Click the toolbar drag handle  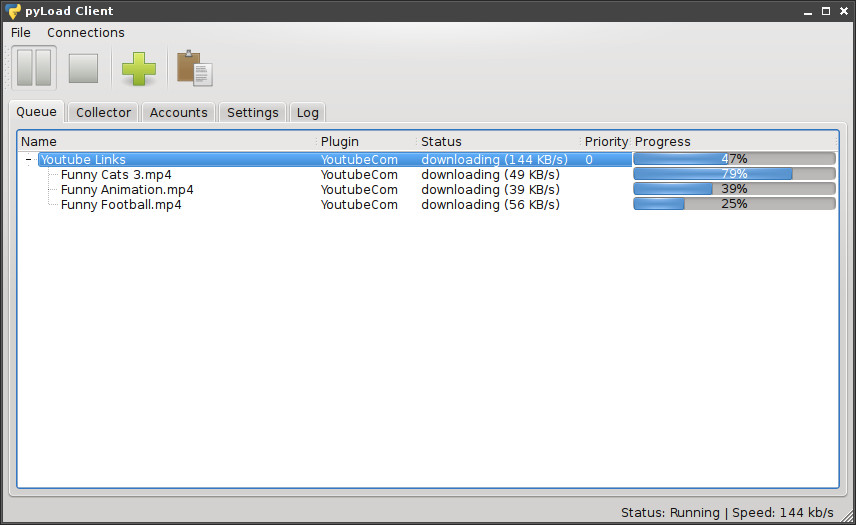[7, 68]
